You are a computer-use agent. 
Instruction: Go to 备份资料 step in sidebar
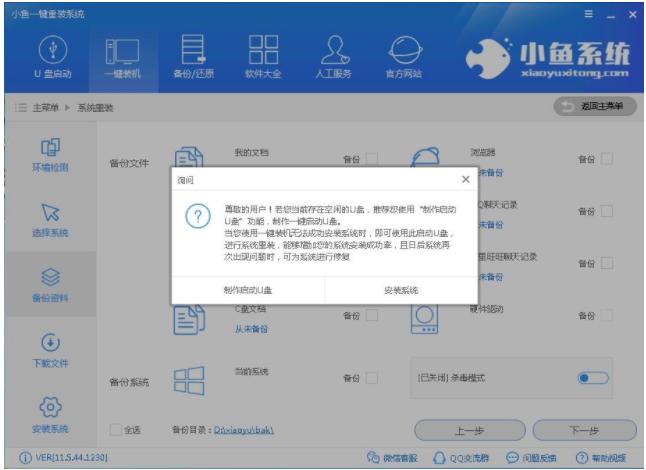point(50,285)
